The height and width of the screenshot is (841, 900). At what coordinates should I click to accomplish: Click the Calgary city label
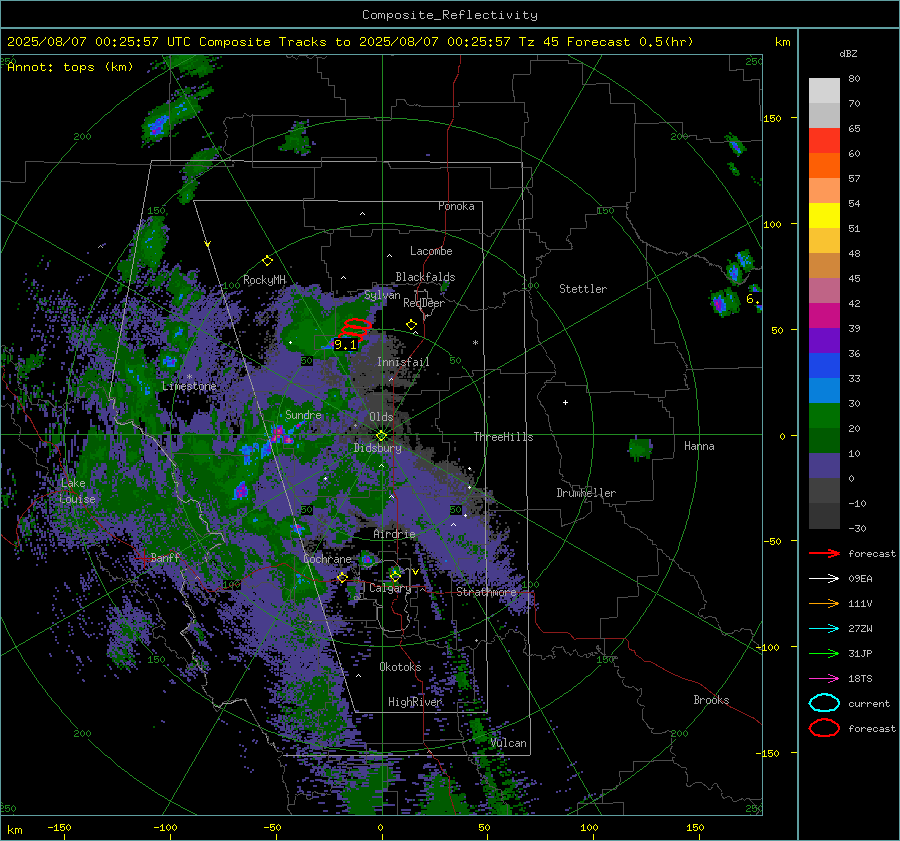coord(390,588)
